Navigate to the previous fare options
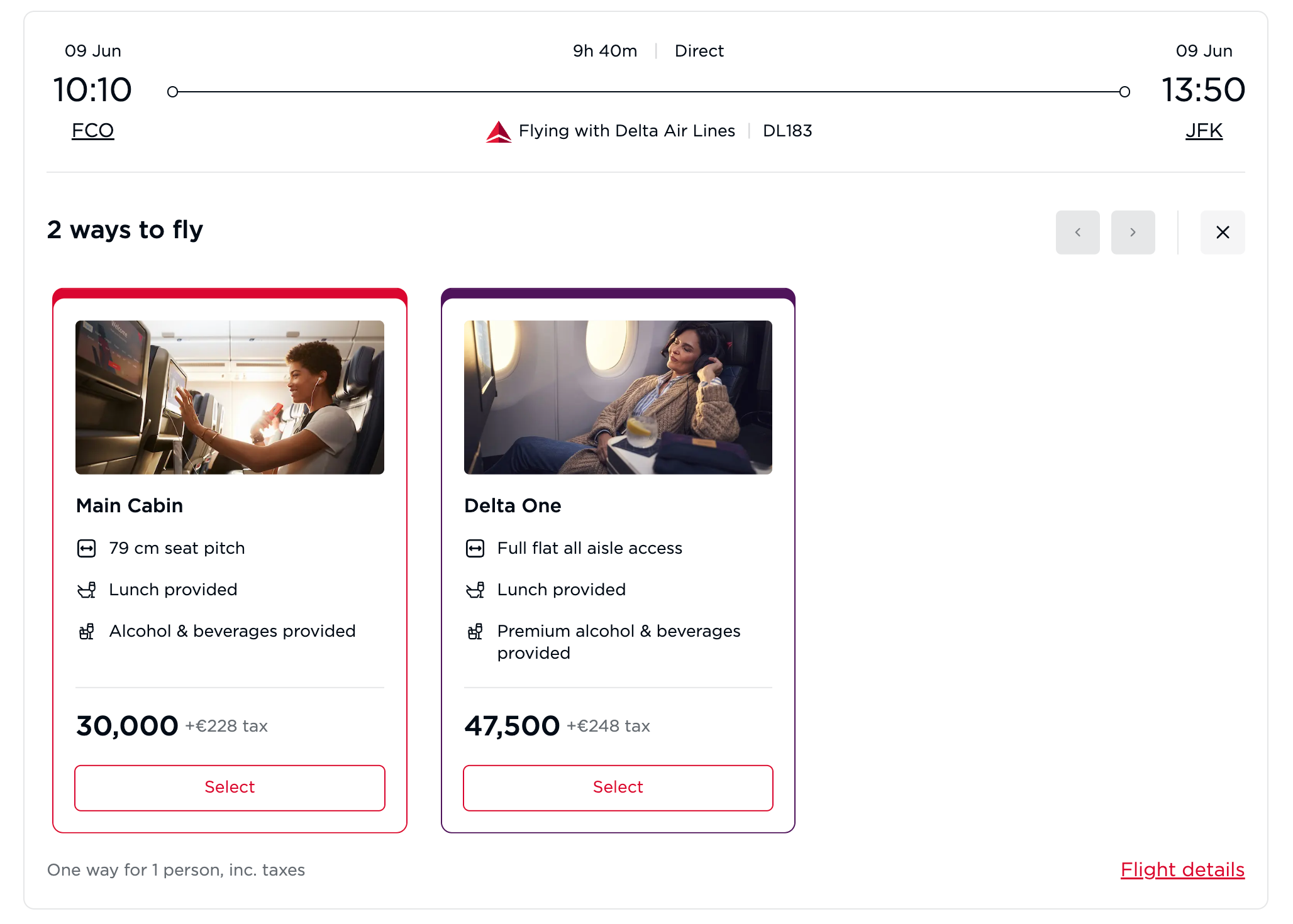 [x=1077, y=232]
